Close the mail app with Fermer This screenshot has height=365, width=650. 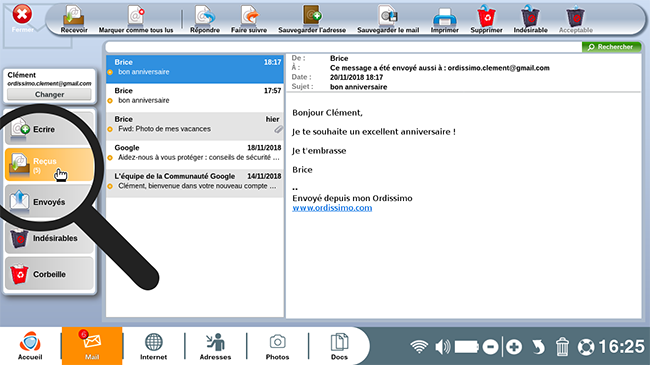tap(22, 19)
